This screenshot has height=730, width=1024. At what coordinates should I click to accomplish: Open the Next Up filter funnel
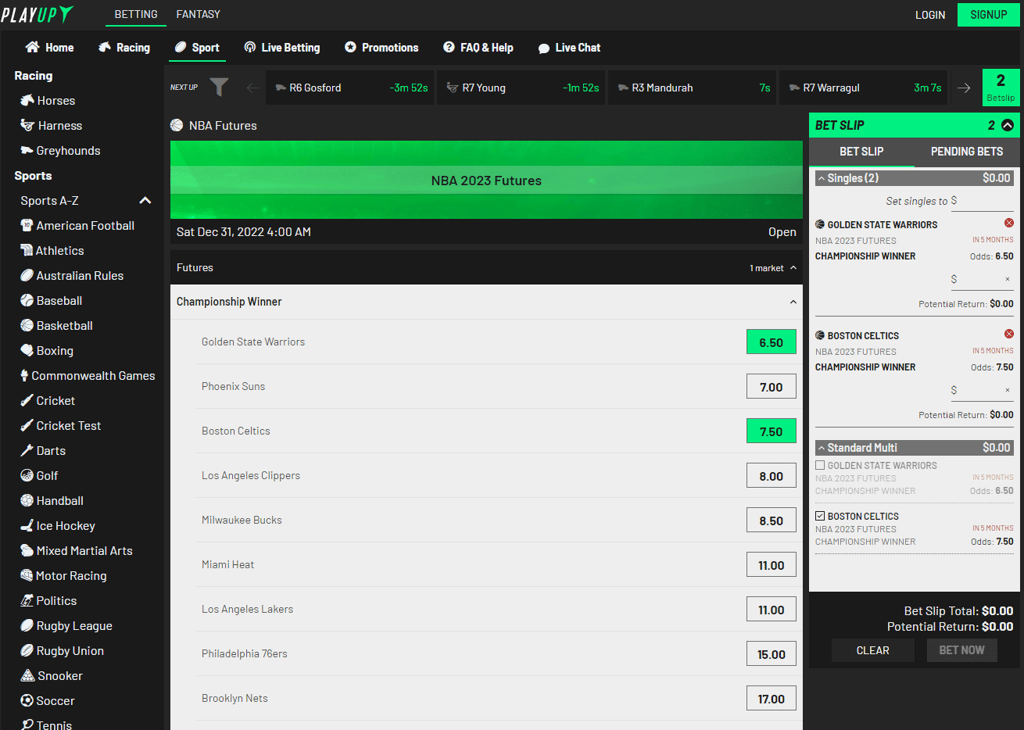(219, 87)
